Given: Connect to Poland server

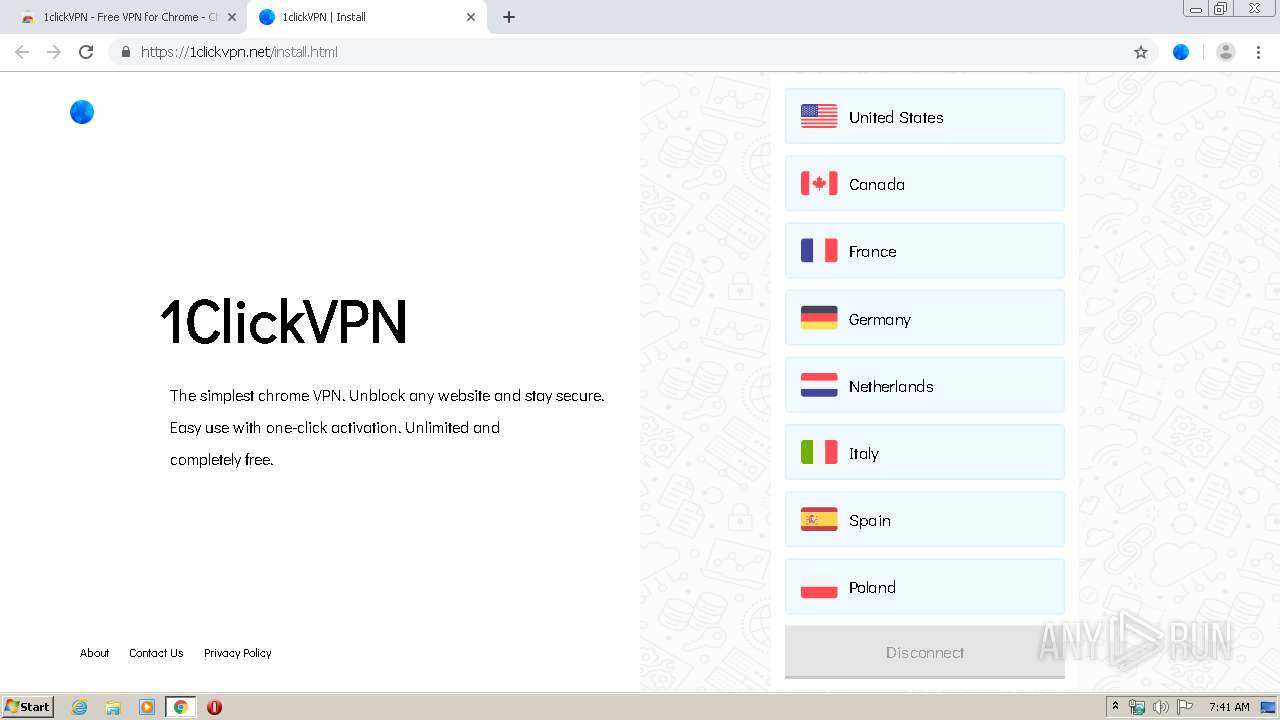Looking at the screenshot, I should (x=925, y=587).
